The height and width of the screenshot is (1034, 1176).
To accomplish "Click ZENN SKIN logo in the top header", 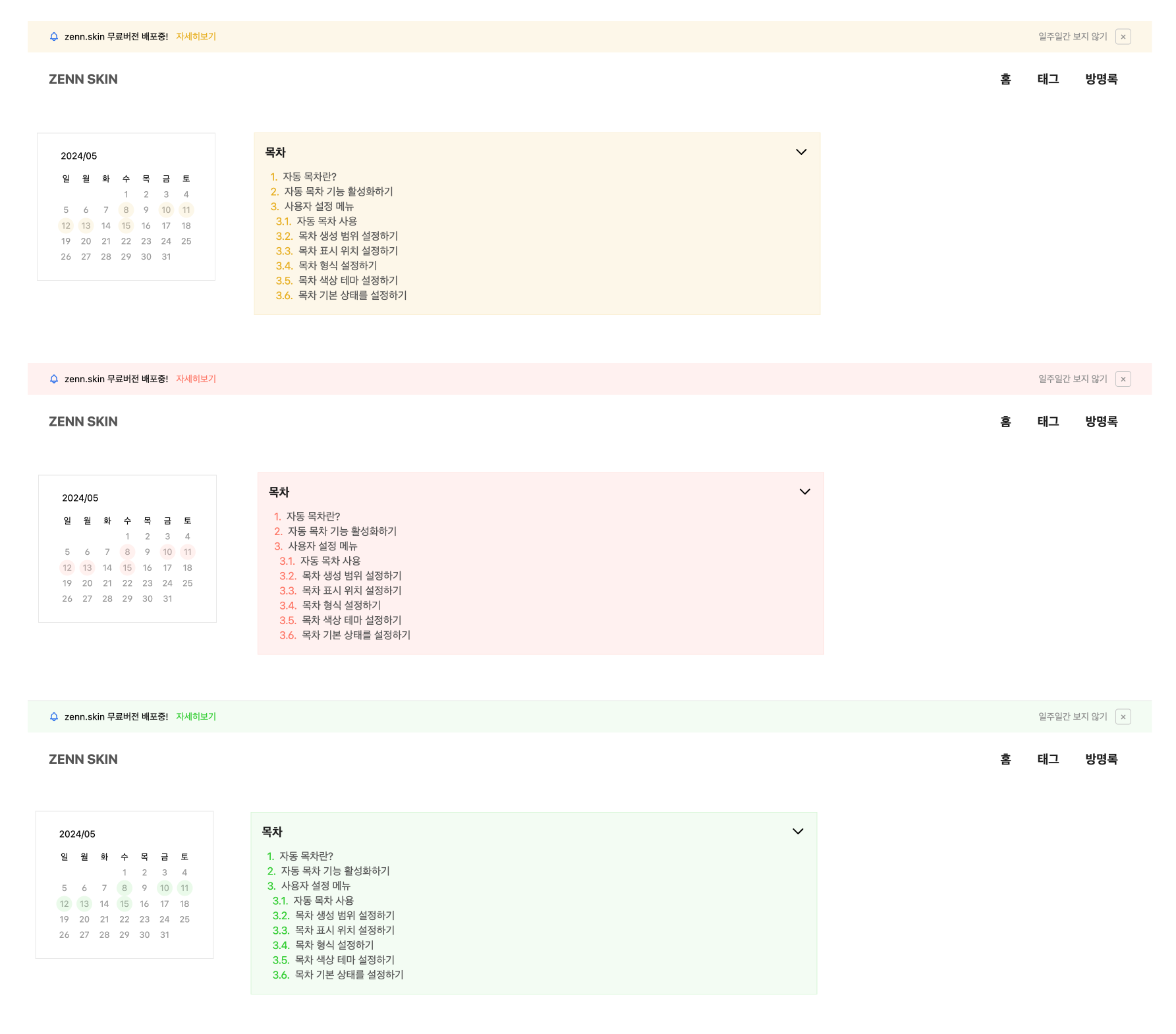I will pos(83,79).
